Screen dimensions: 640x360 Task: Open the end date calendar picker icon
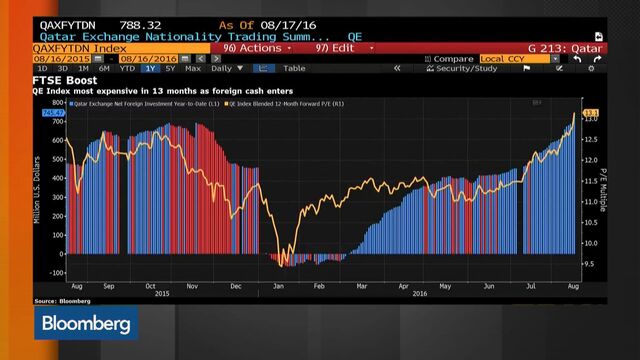pyautogui.click(x=185, y=59)
